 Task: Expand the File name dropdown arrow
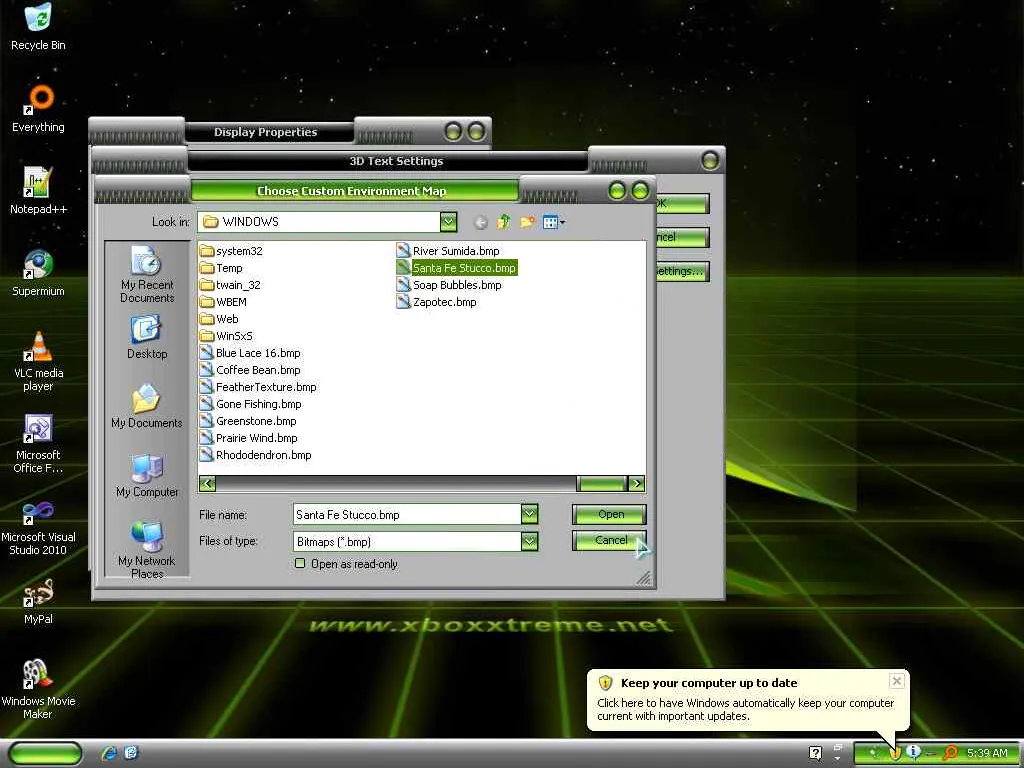529,514
